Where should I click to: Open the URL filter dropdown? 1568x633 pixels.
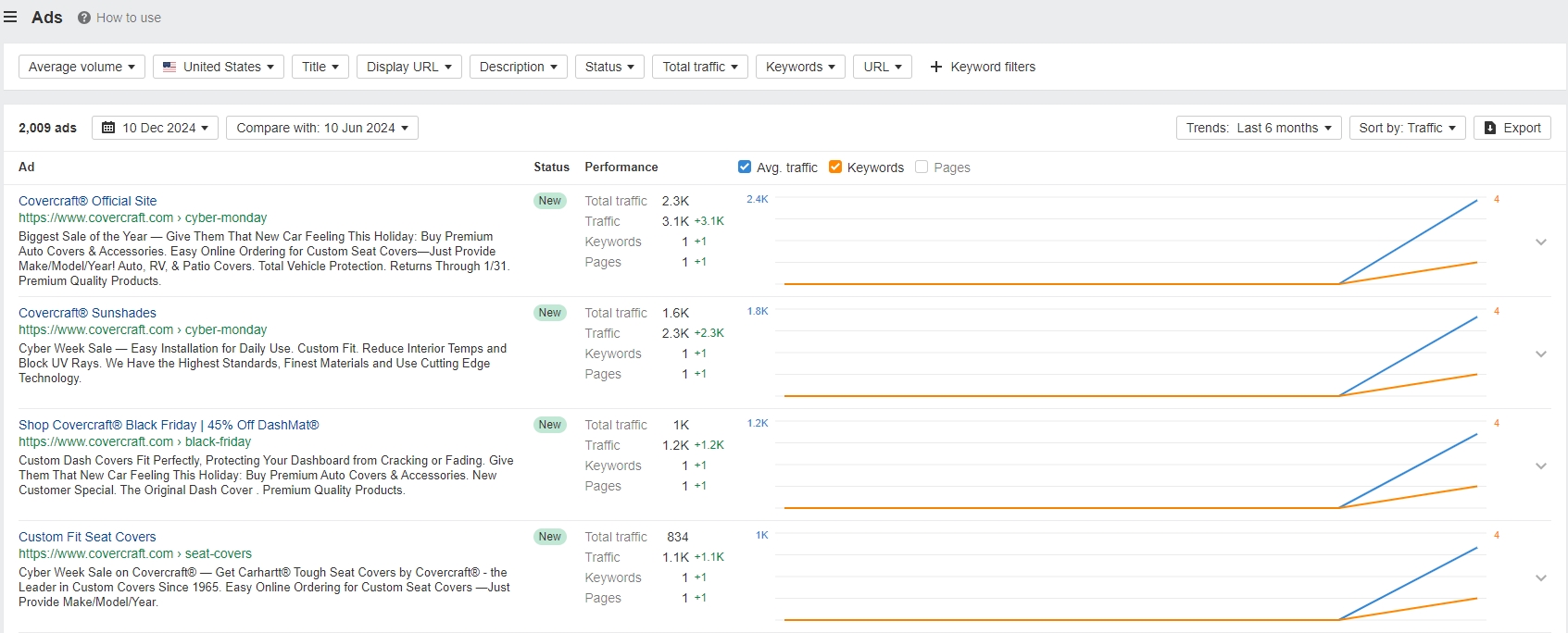click(x=883, y=67)
